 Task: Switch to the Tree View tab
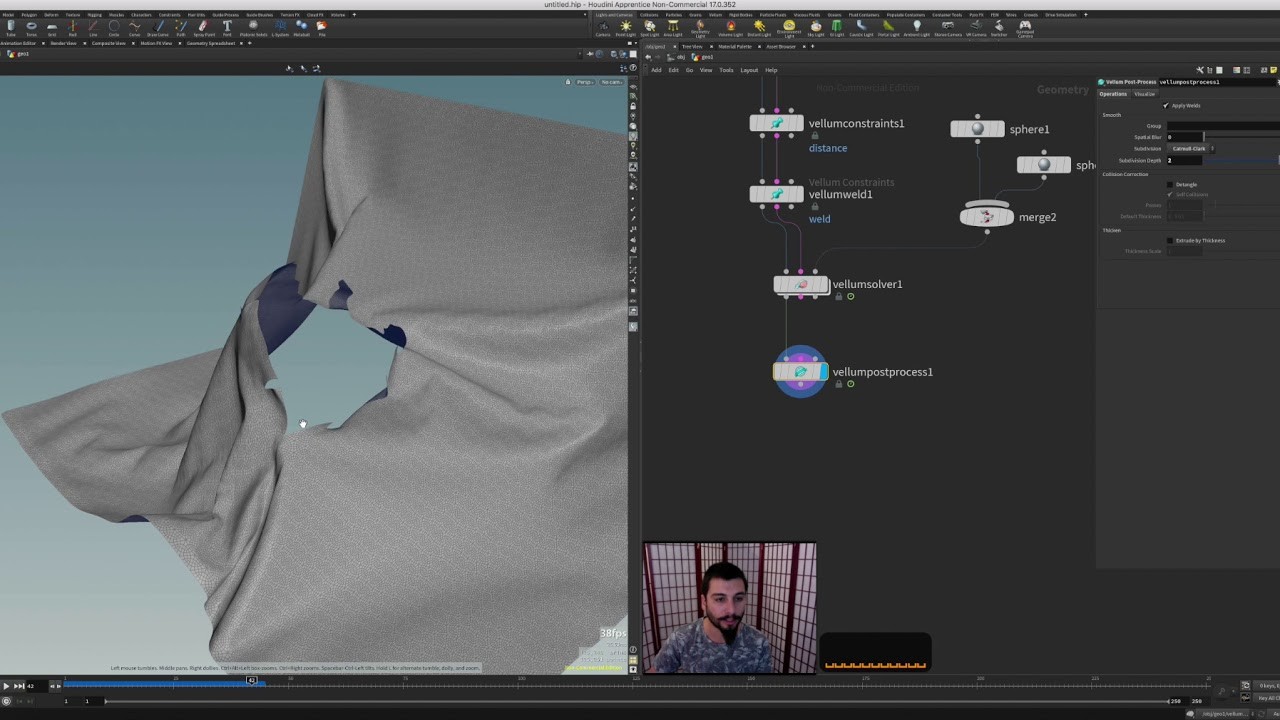692,46
